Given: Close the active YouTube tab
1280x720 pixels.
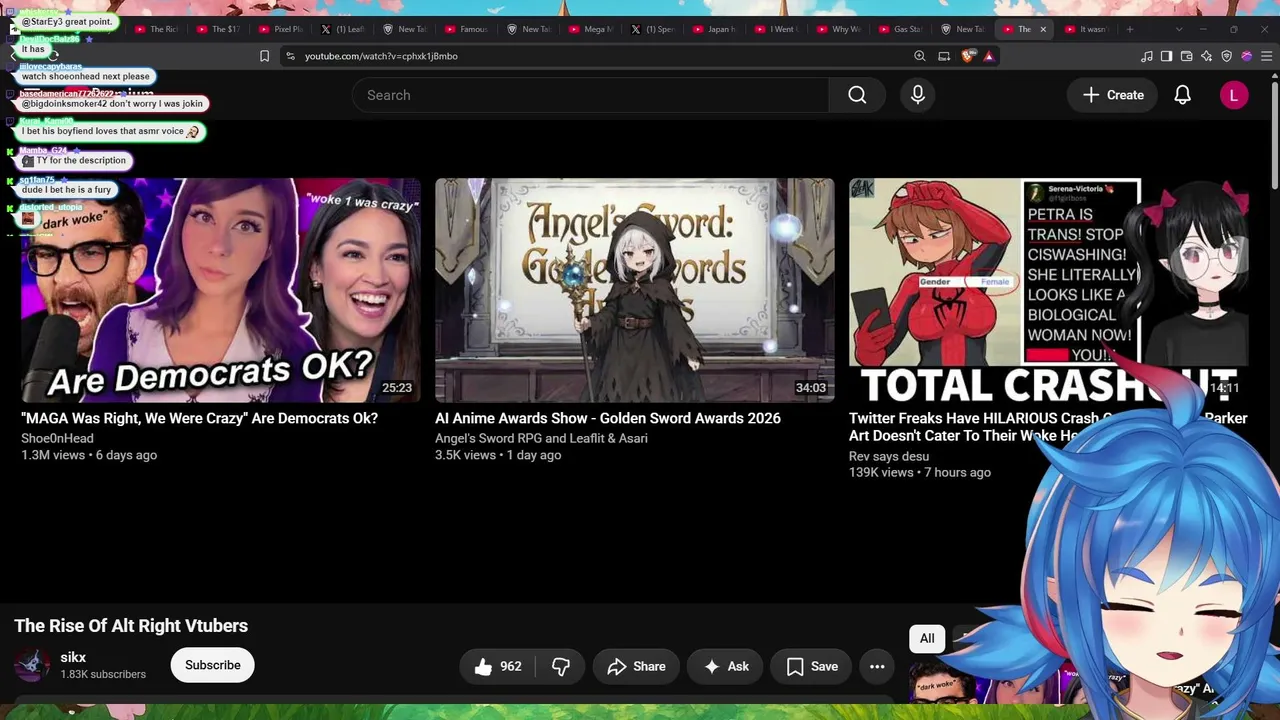Looking at the screenshot, I should 1043,29.
